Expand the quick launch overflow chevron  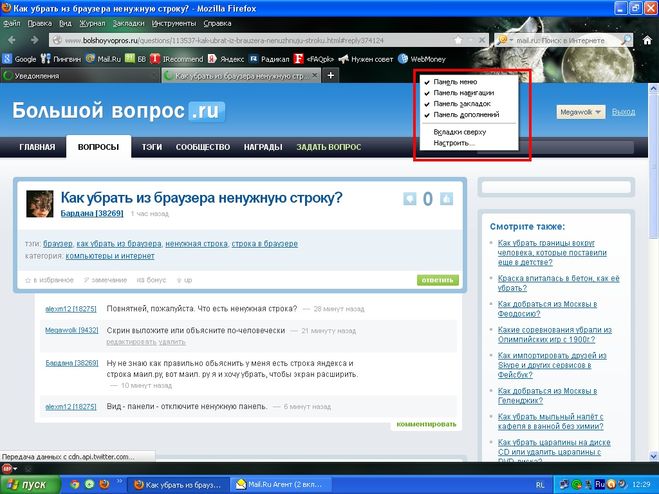(x=119, y=480)
